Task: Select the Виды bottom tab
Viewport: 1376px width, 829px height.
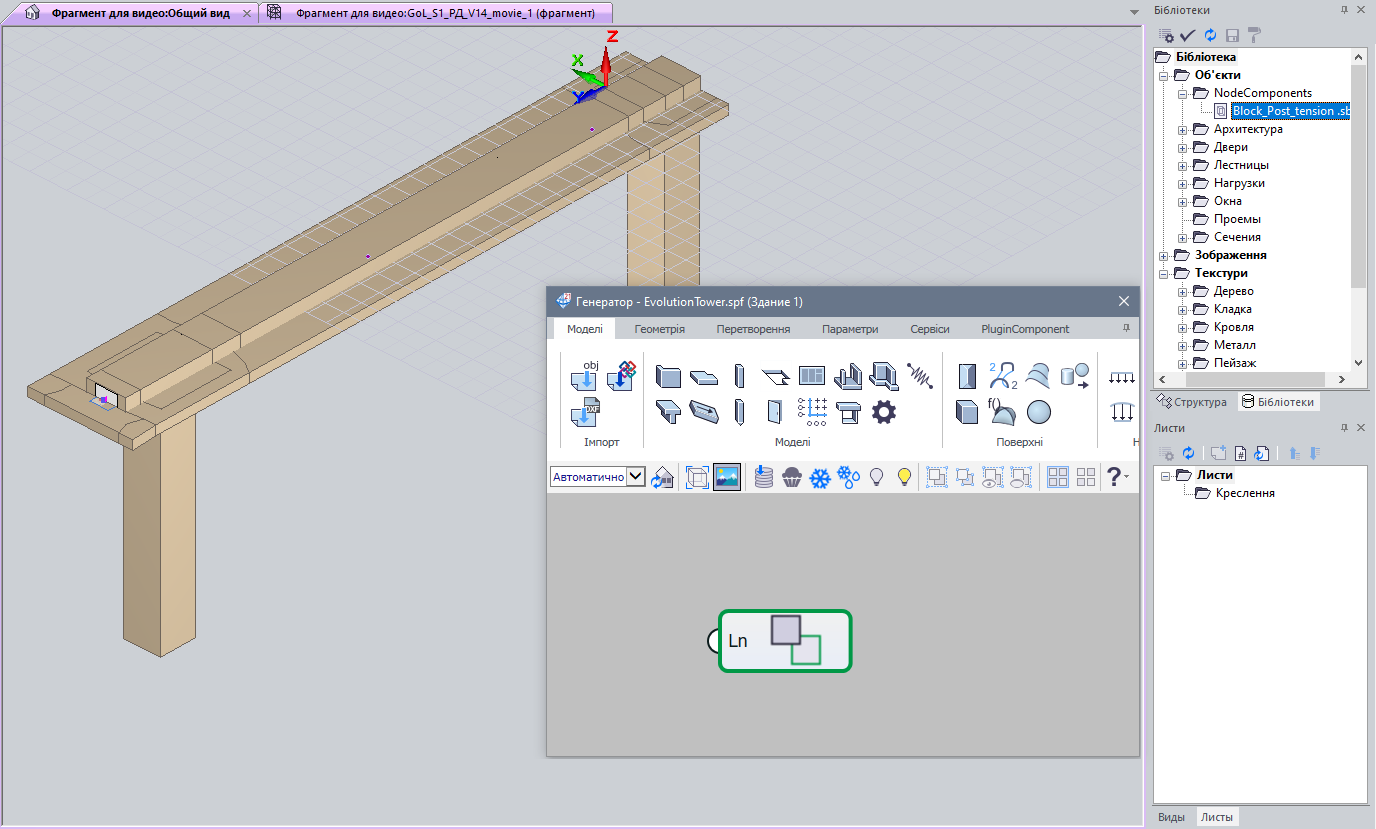Action: pos(1171,817)
